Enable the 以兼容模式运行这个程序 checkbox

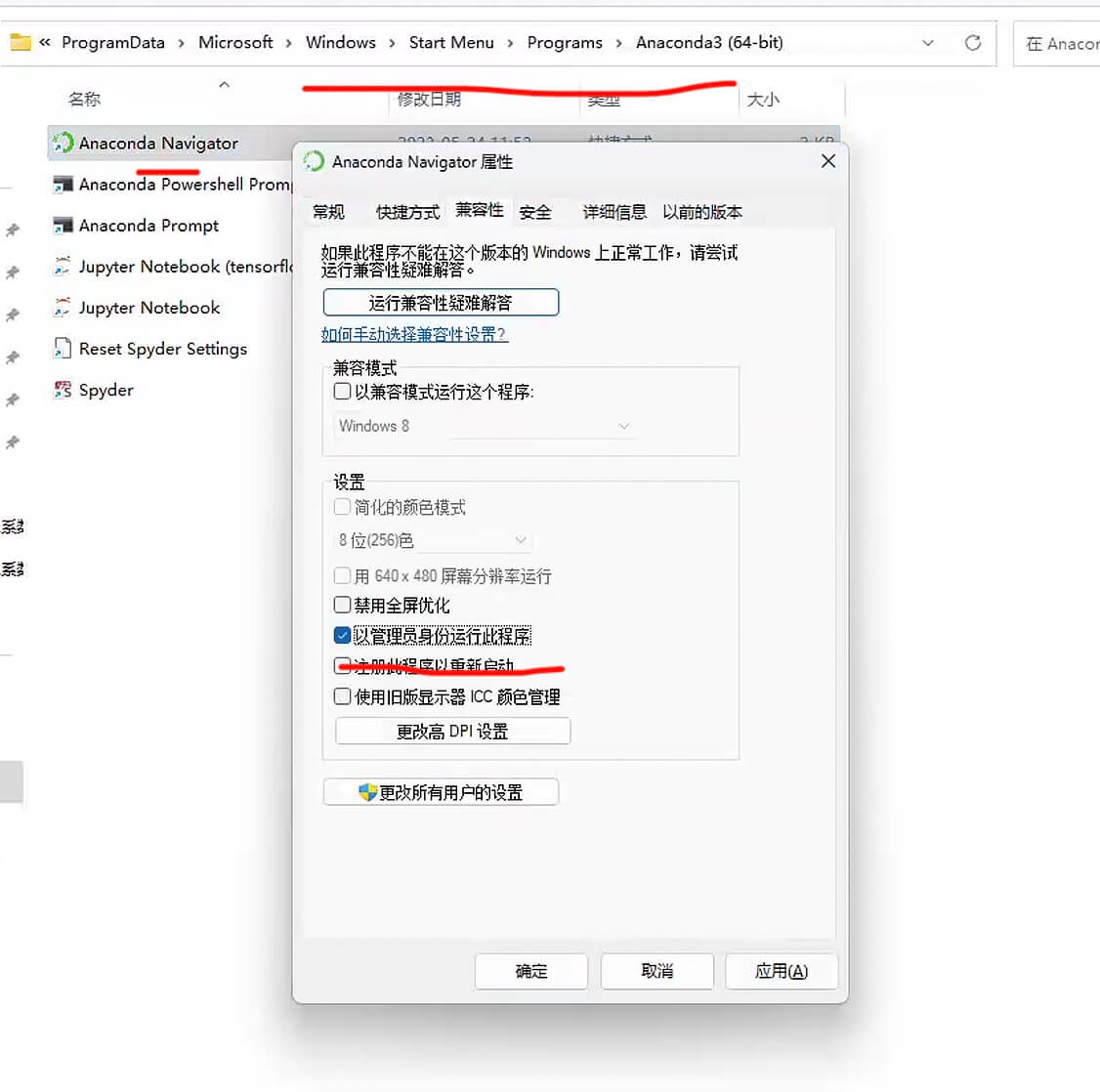(343, 392)
